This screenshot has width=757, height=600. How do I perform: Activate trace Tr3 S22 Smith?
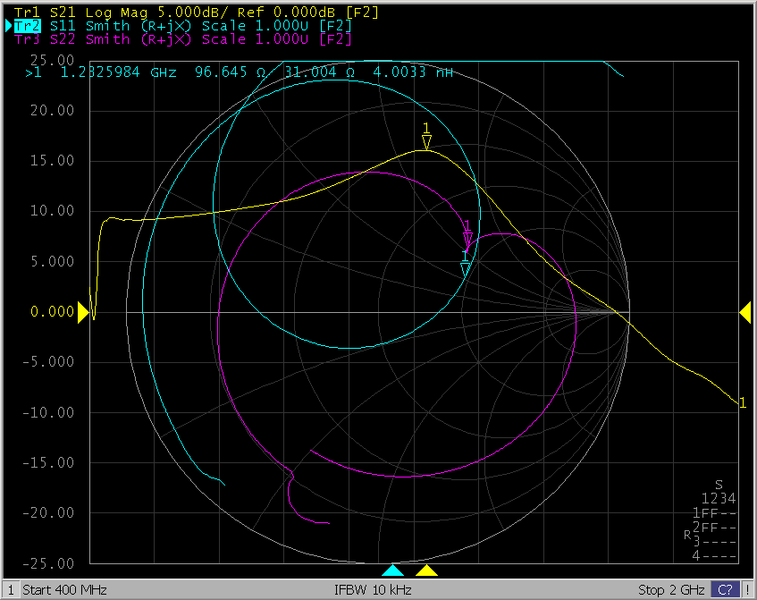click(x=180, y=39)
